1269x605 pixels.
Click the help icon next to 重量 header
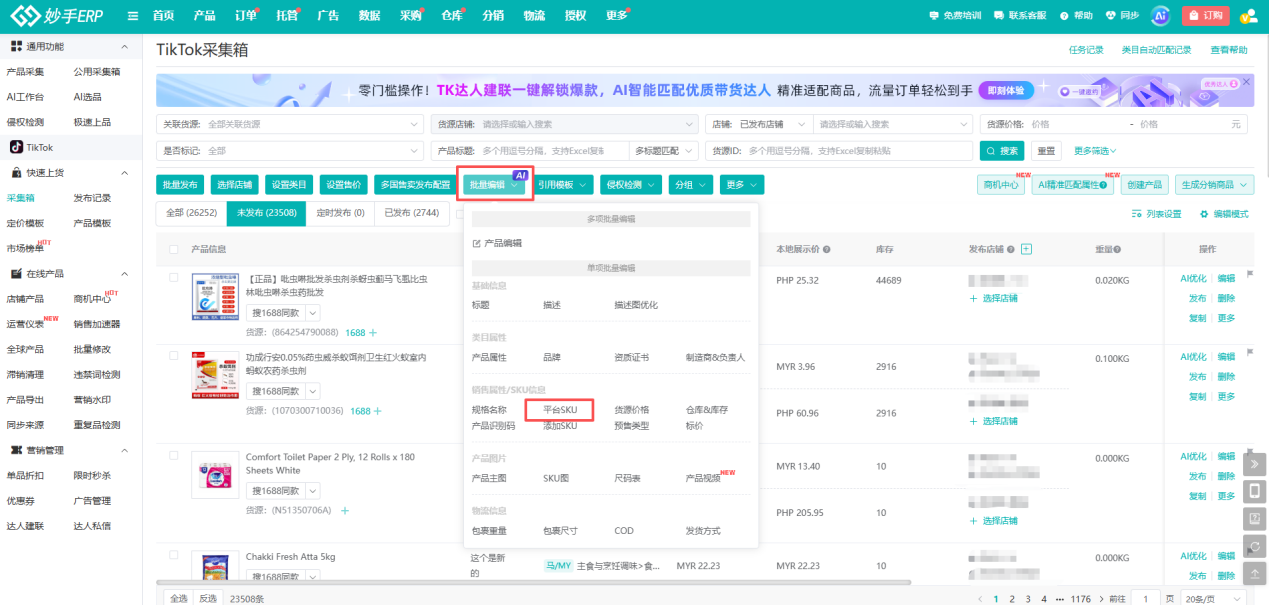point(1117,249)
